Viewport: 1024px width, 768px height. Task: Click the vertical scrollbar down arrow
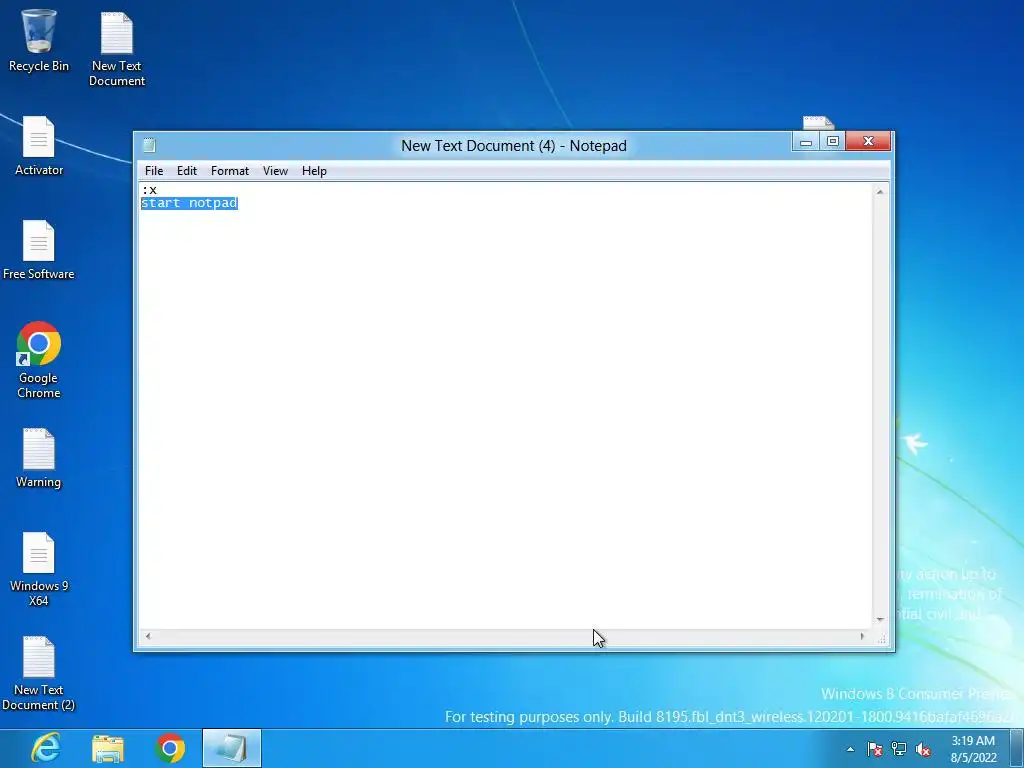point(880,619)
